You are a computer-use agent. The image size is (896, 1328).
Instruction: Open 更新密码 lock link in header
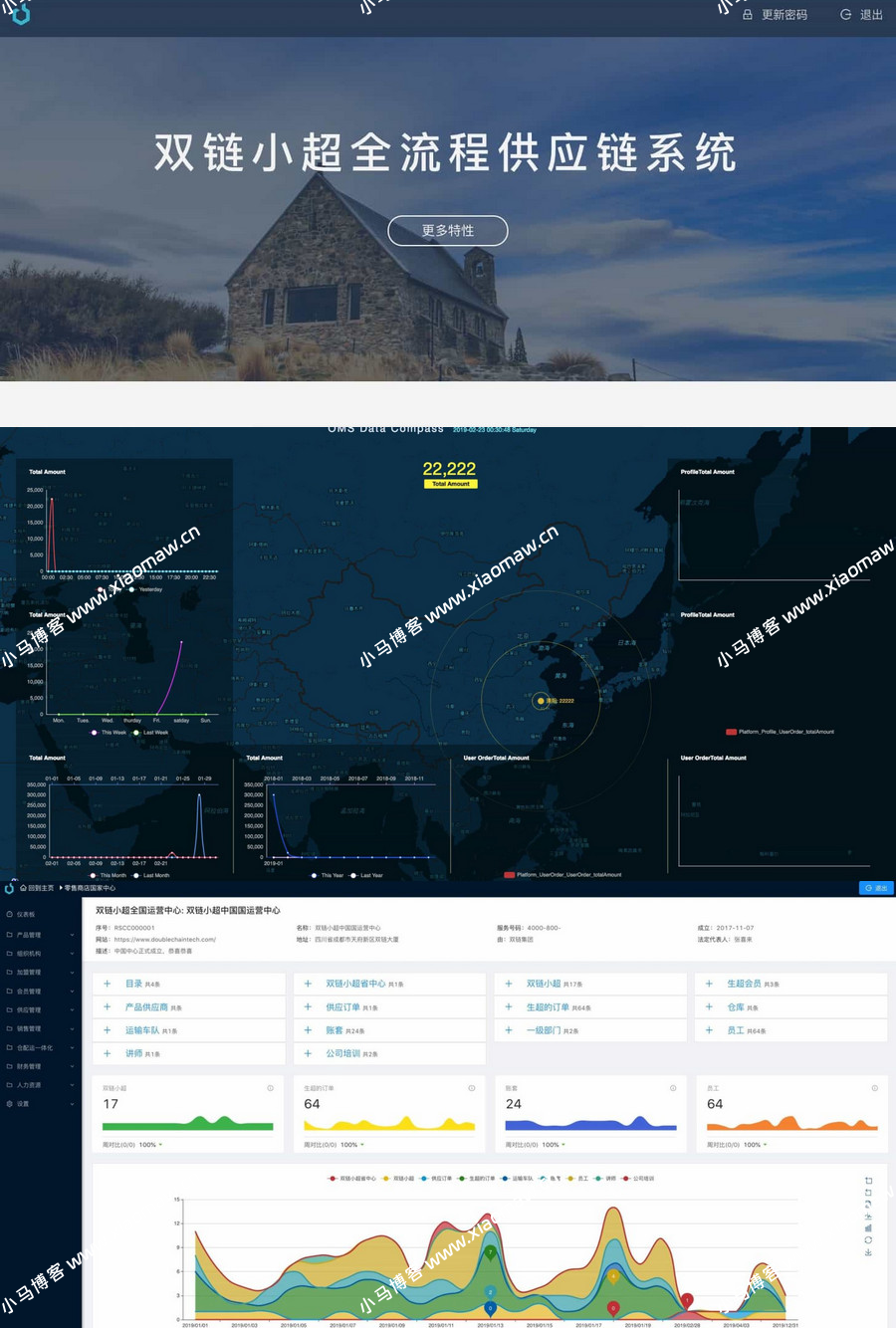point(775,15)
